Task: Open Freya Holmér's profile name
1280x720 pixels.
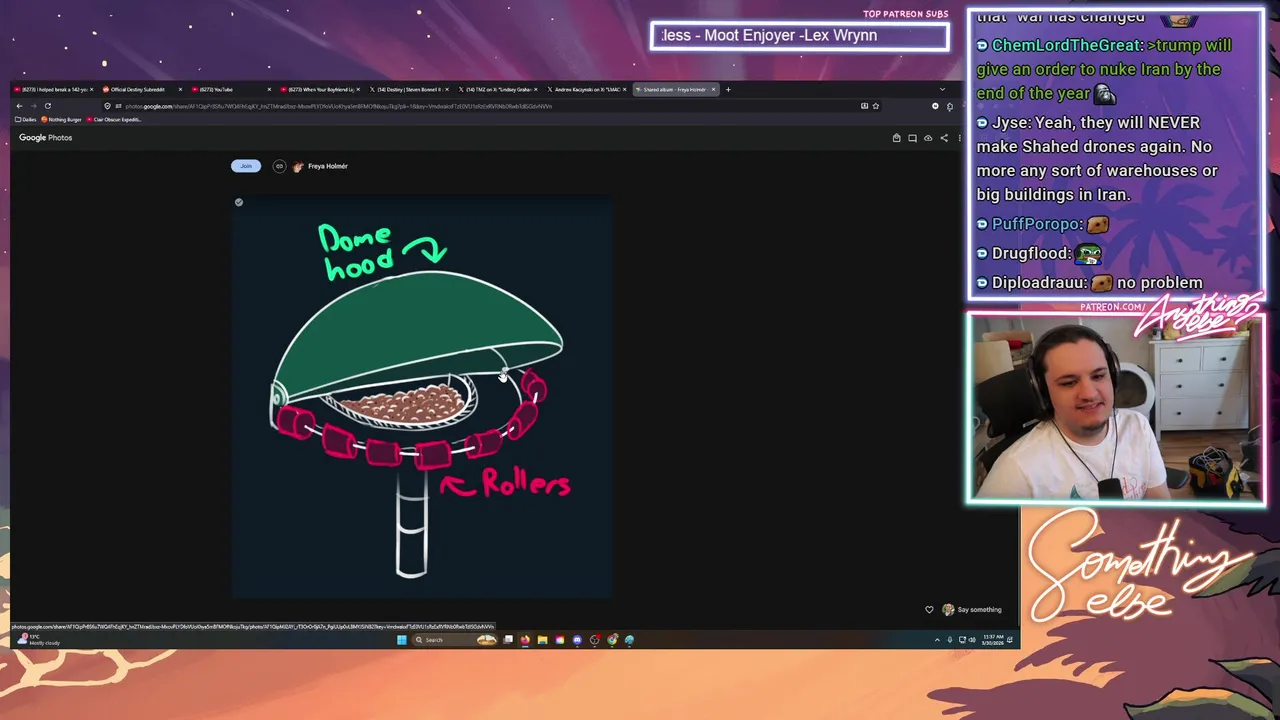Action: [327, 166]
